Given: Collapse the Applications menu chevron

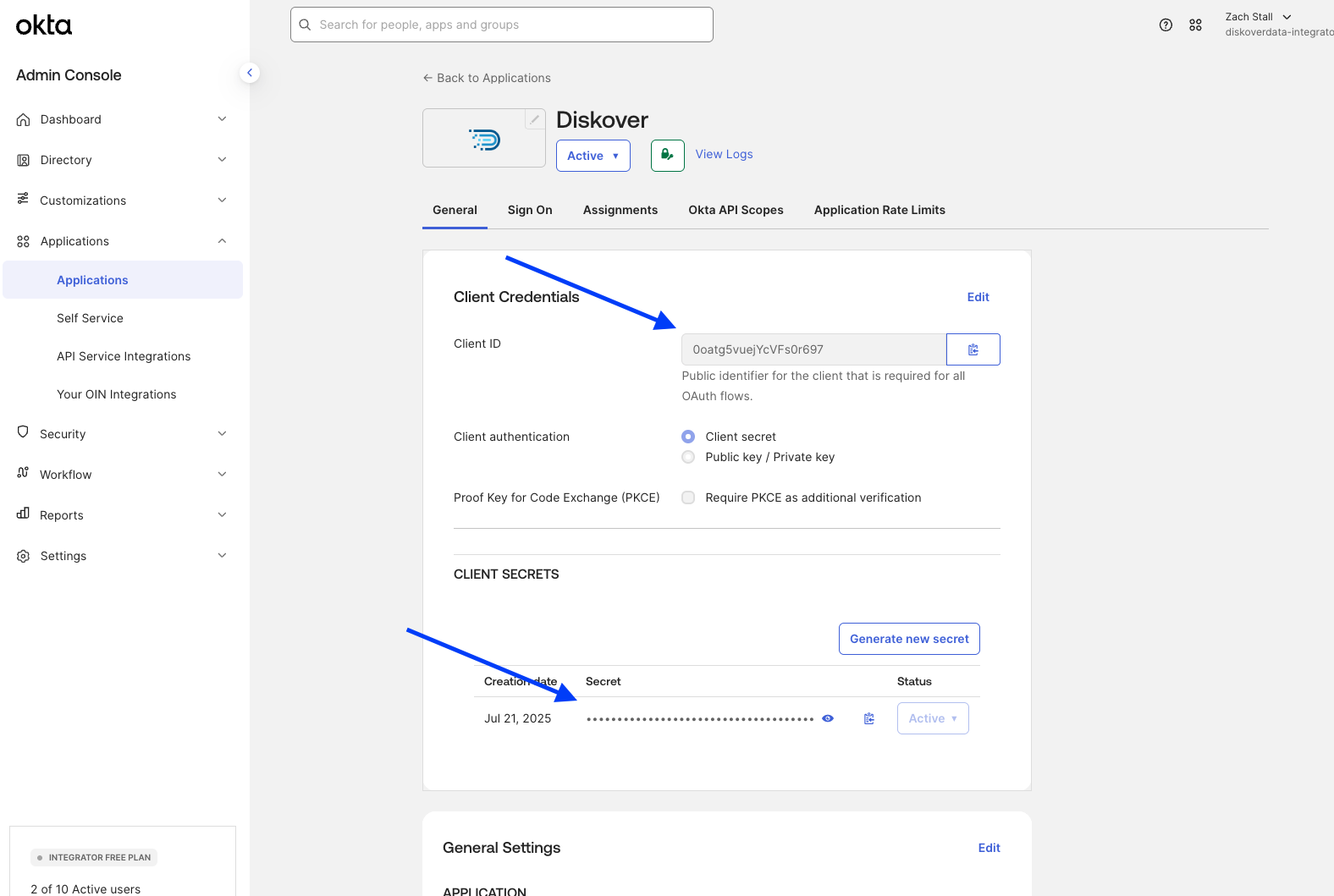Looking at the screenshot, I should [222, 241].
